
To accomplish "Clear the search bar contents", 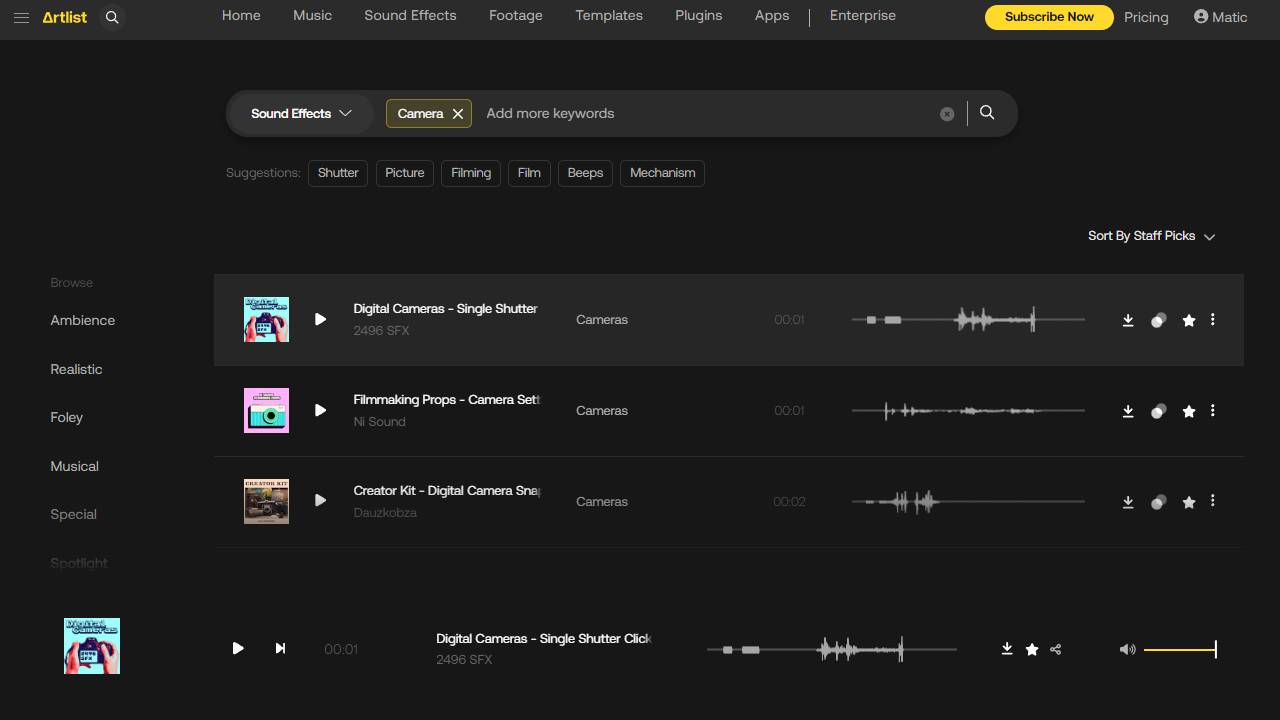I will [947, 114].
